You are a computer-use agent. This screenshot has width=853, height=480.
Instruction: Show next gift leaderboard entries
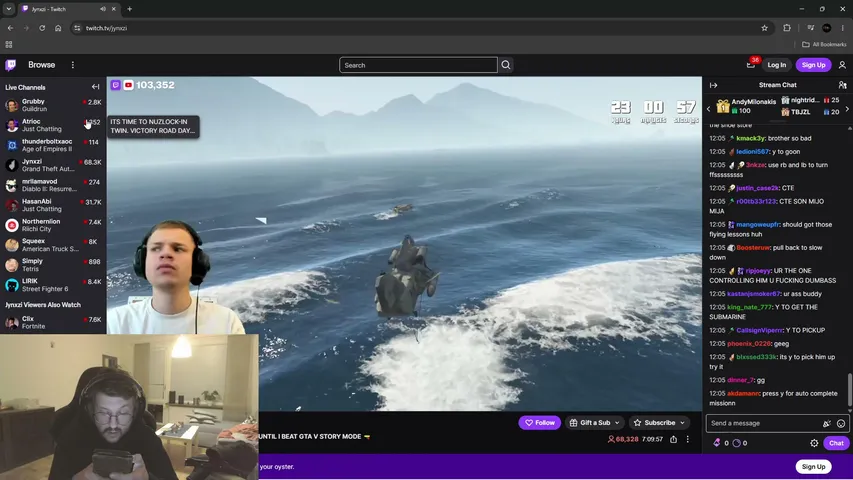point(847,109)
